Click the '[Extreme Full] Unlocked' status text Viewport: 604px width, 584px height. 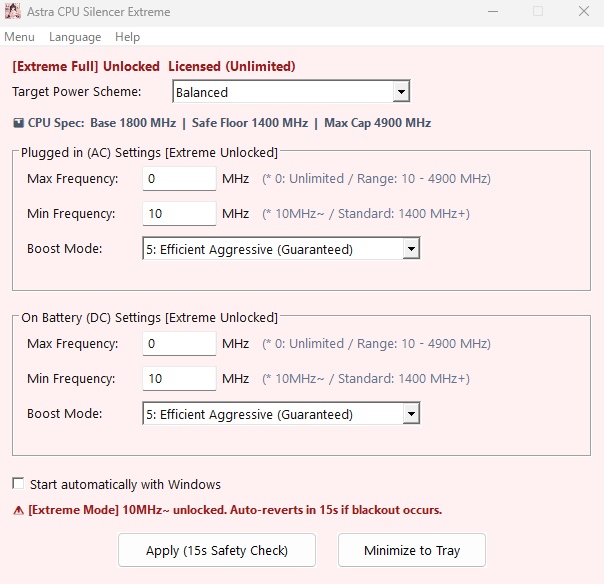86,66
